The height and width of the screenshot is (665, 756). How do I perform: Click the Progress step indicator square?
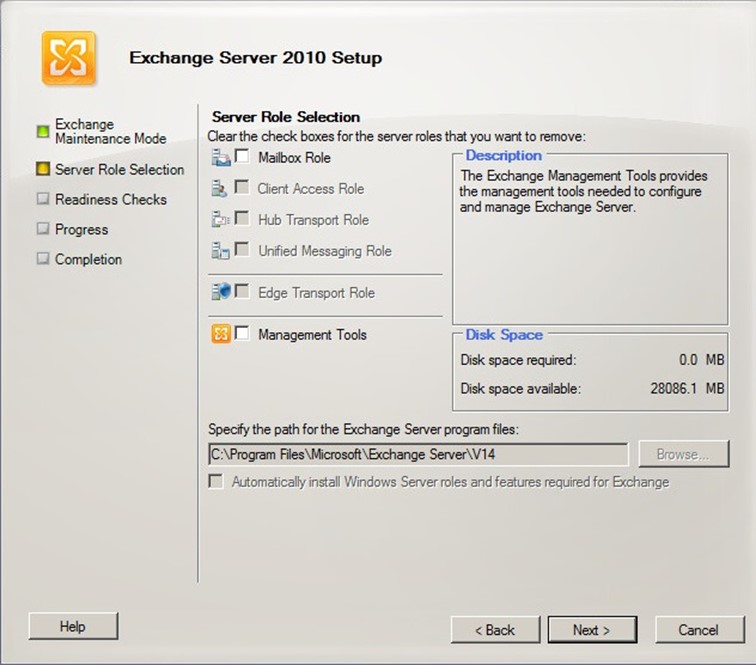(43, 229)
